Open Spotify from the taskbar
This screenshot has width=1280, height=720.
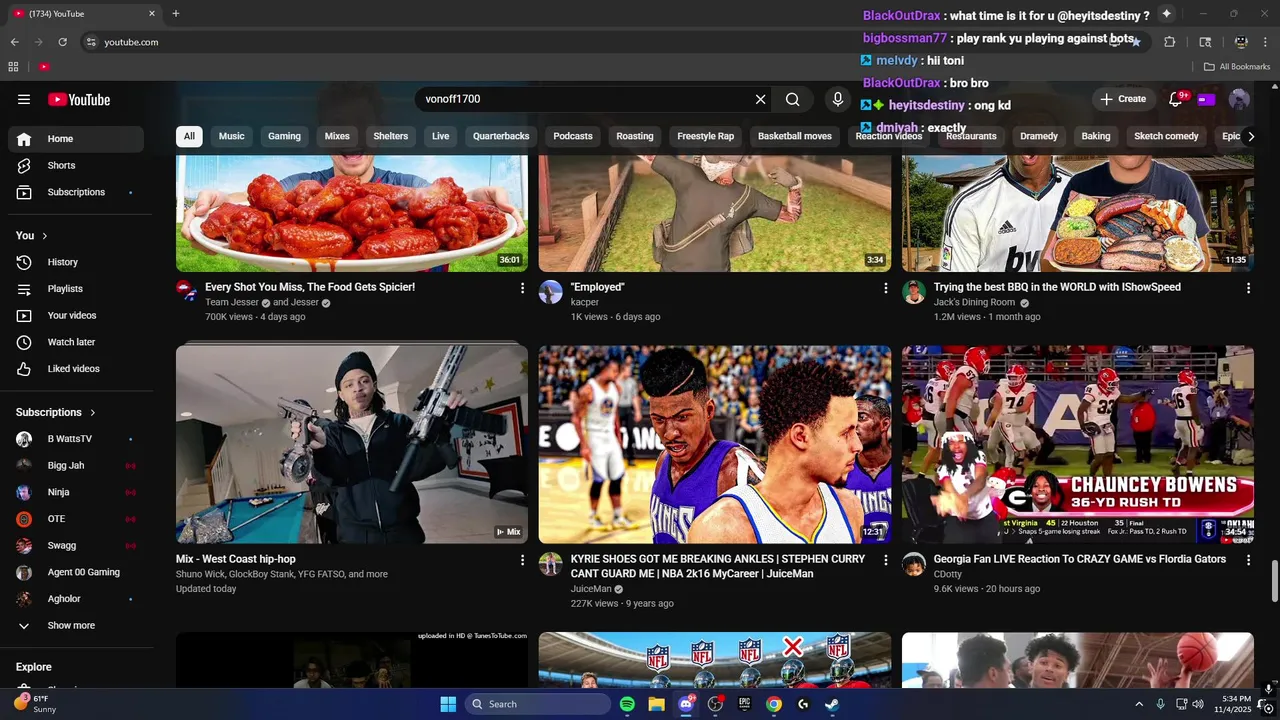pyautogui.click(x=627, y=704)
